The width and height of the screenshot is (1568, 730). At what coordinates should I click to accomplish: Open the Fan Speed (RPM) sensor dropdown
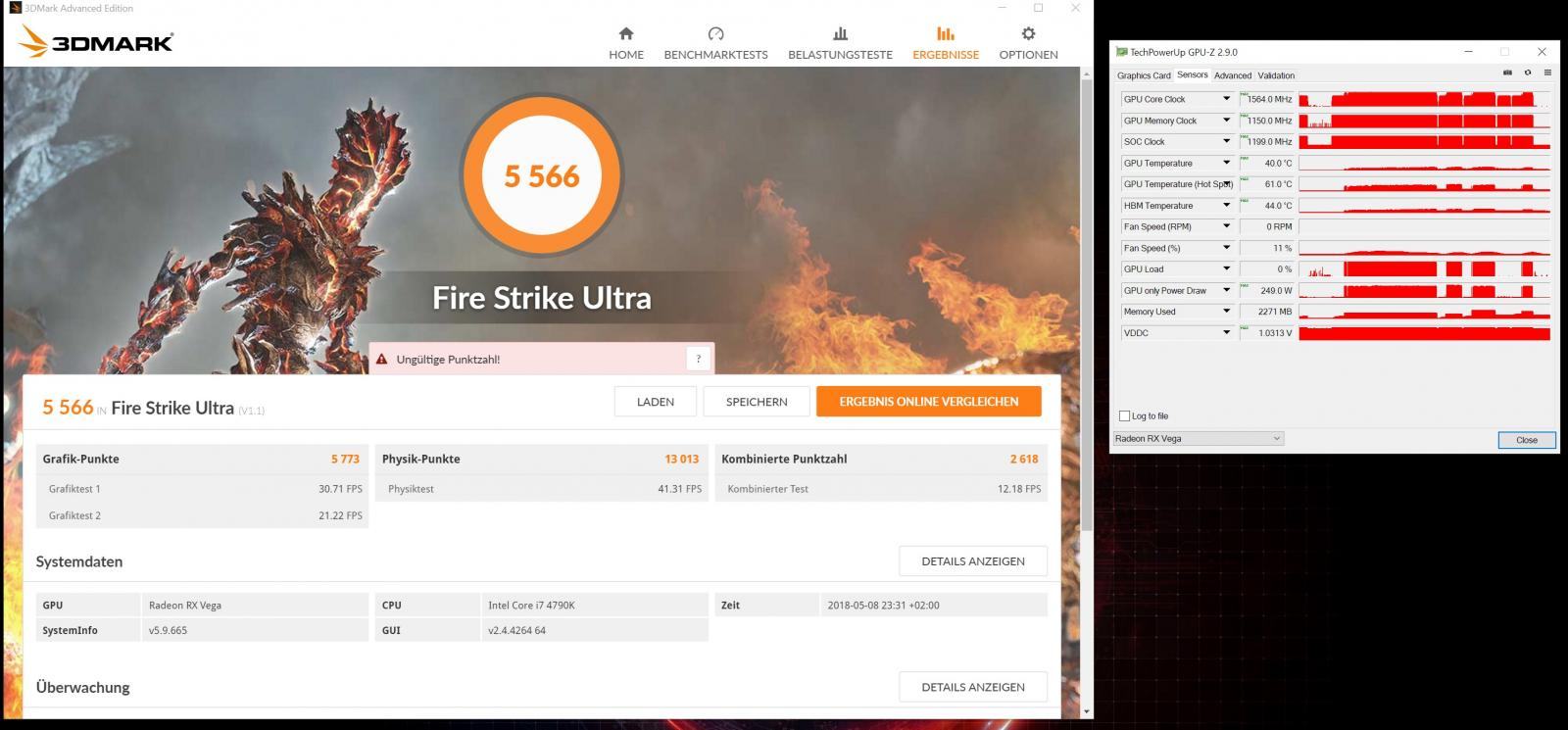click(x=1225, y=226)
